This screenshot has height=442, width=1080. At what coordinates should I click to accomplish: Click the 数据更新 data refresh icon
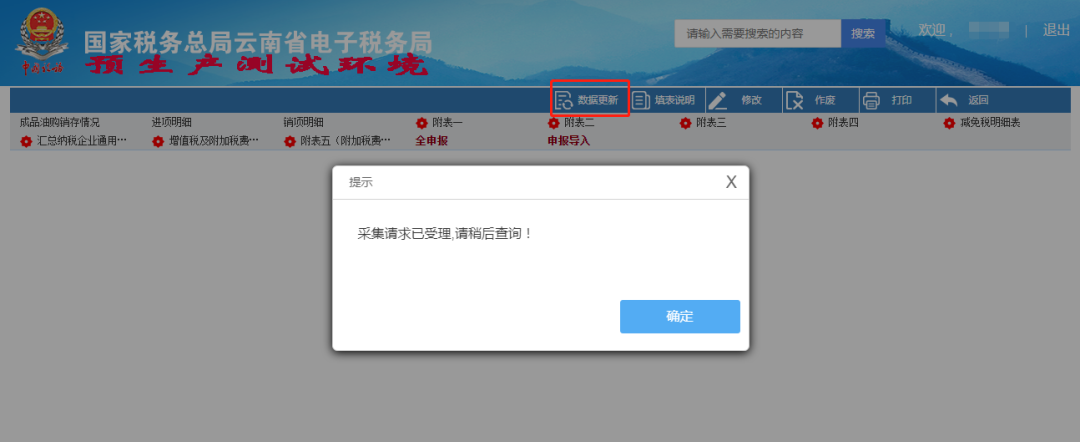(564, 101)
